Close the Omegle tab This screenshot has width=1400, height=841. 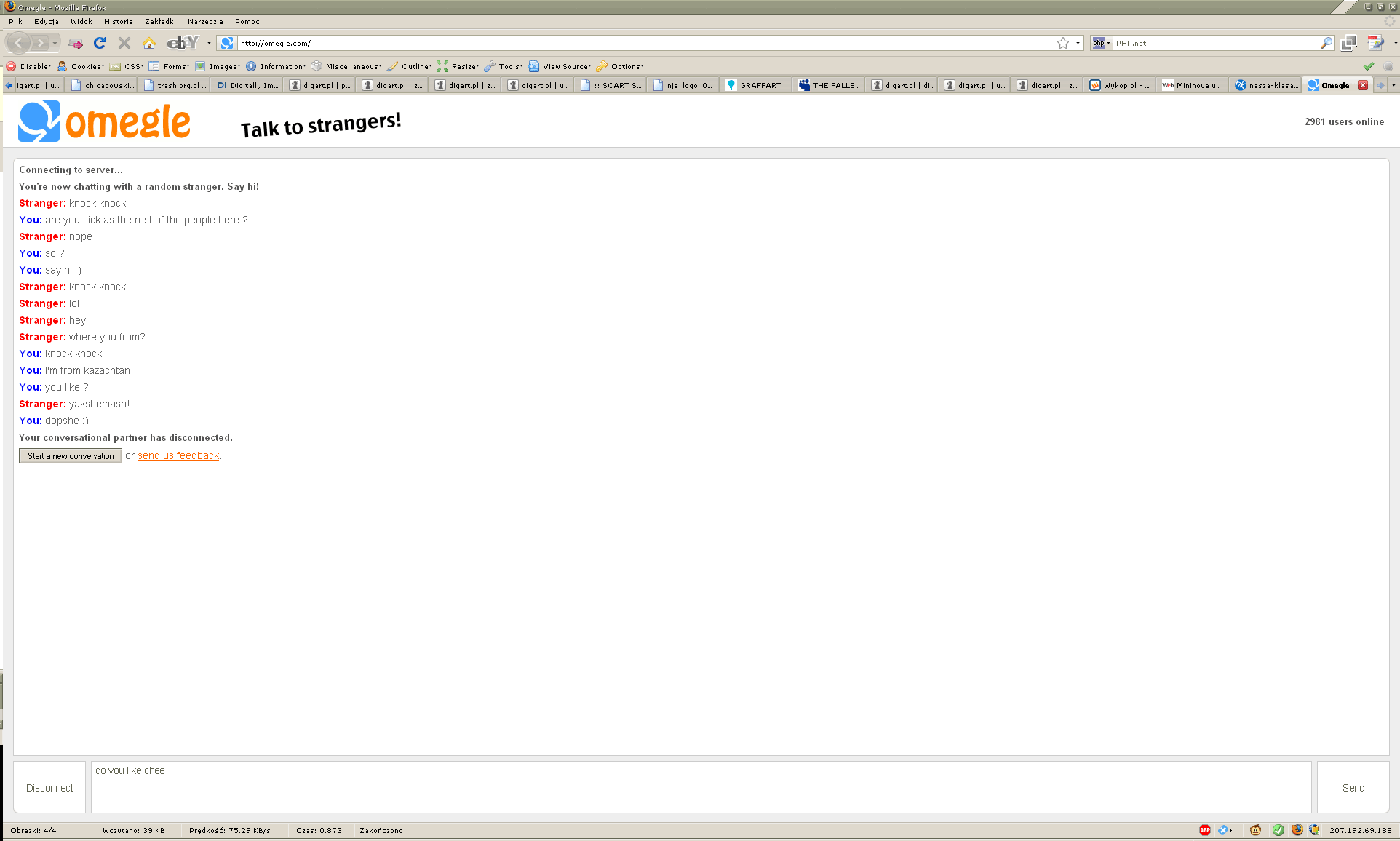click(1363, 85)
